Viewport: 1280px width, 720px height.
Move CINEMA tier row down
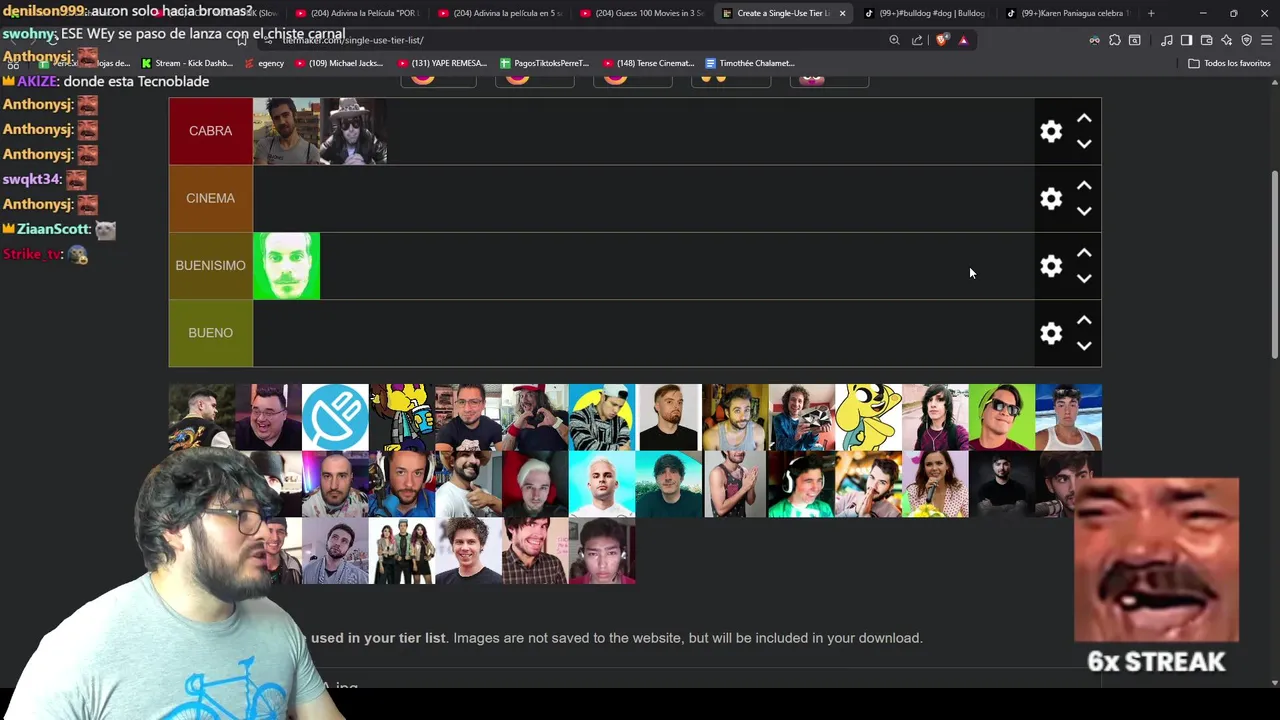click(1084, 211)
